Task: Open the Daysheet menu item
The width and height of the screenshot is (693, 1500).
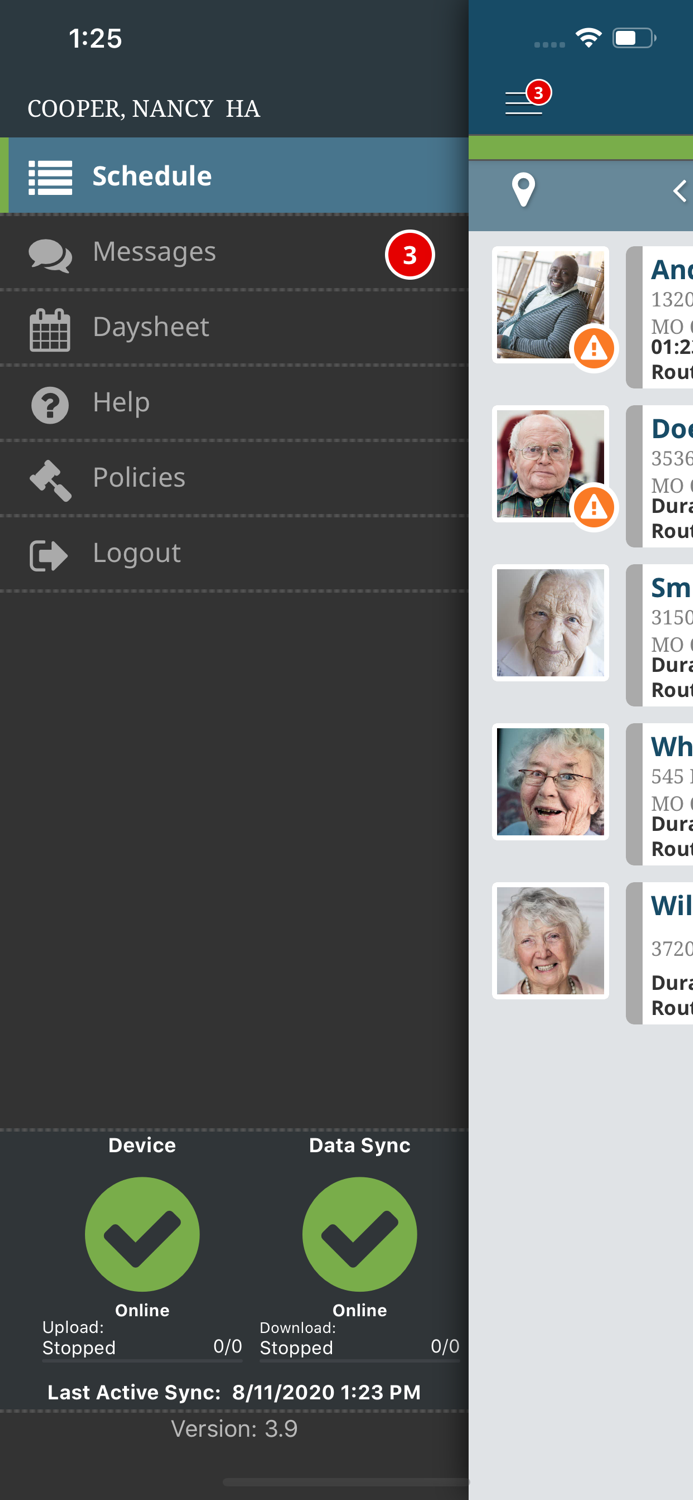Action: point(234,328)
